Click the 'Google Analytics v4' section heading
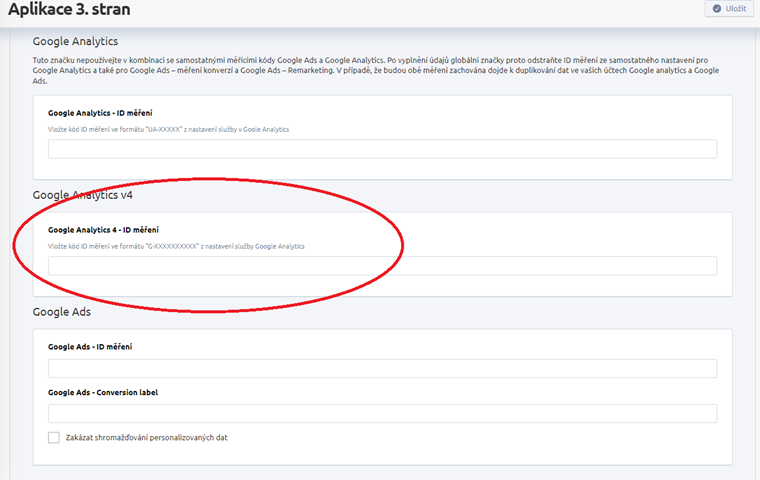This screenshot has height=480, width=760. click(x=82, y=195)
